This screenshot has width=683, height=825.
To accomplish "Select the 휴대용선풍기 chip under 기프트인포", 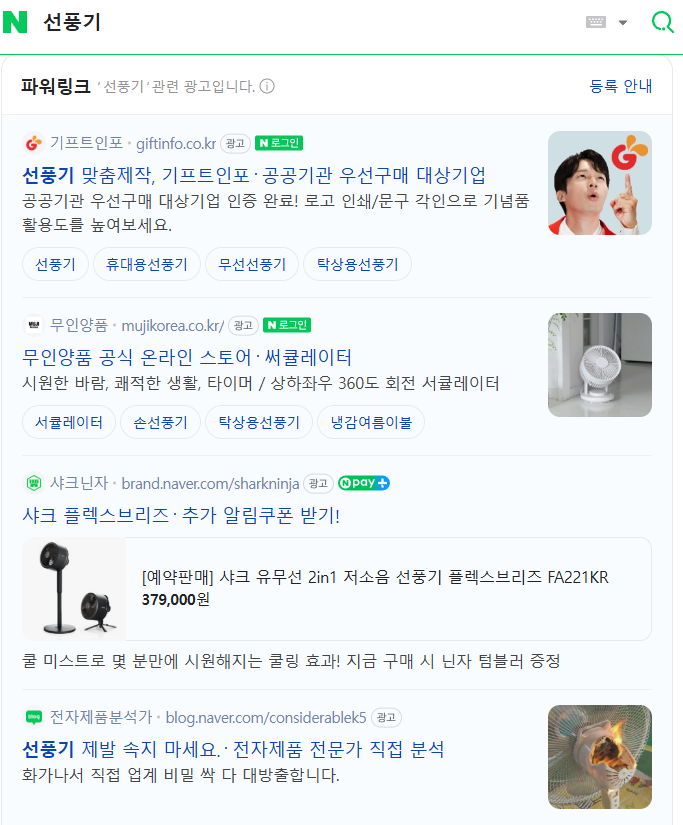I will 147,264.
